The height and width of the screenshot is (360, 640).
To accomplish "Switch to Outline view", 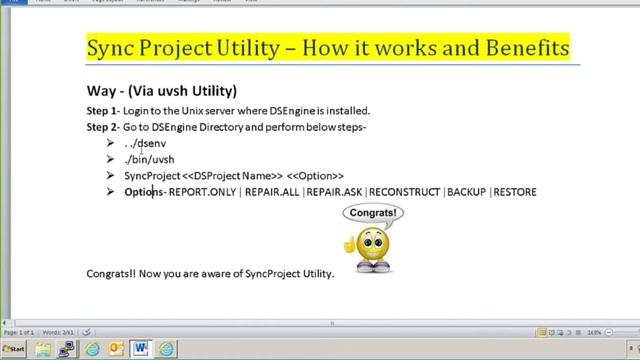I will [569, 333].
